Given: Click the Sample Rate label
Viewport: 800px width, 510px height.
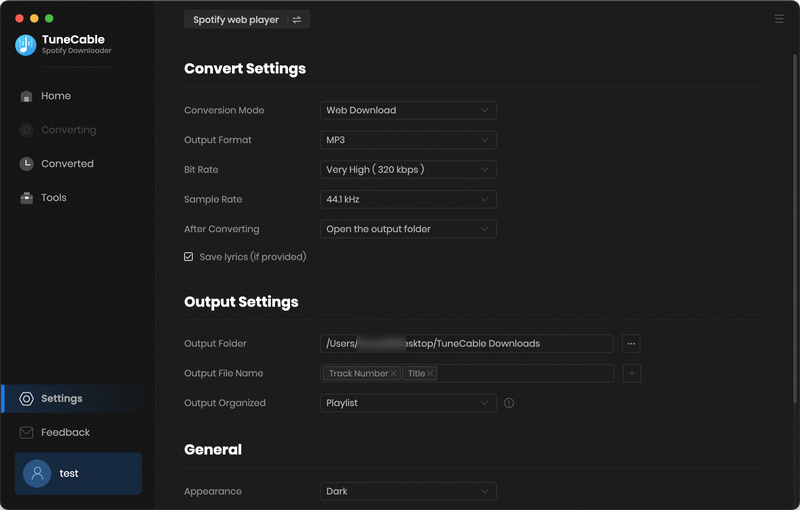Looking at the screenshot, I should pos(213,199).
